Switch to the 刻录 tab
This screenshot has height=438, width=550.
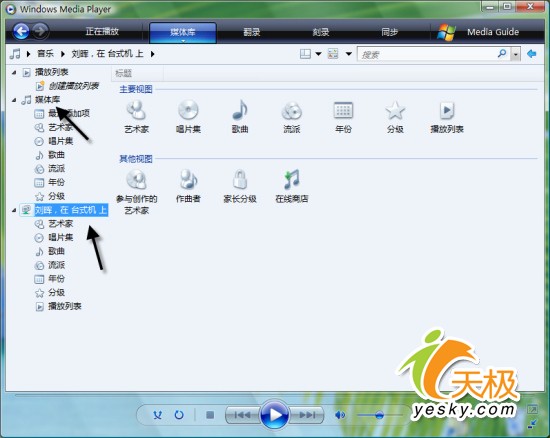pos(321,32)
